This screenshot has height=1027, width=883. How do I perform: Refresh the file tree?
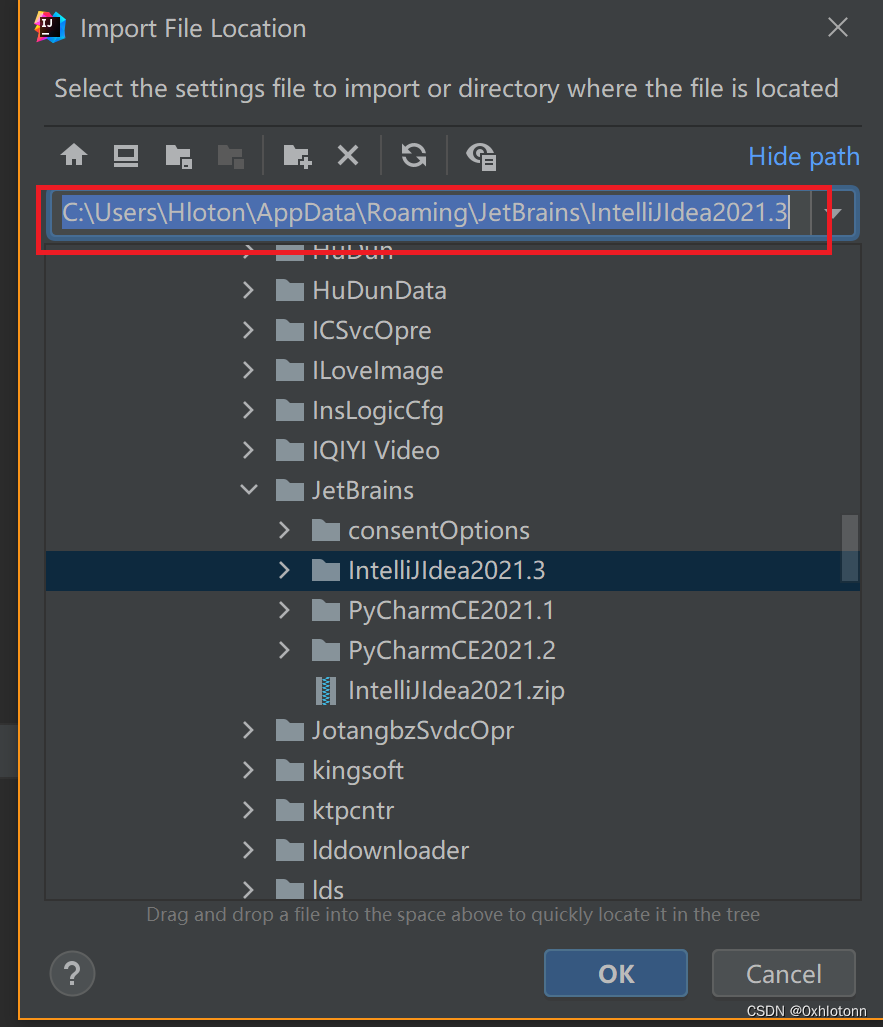tap(414, 156)
